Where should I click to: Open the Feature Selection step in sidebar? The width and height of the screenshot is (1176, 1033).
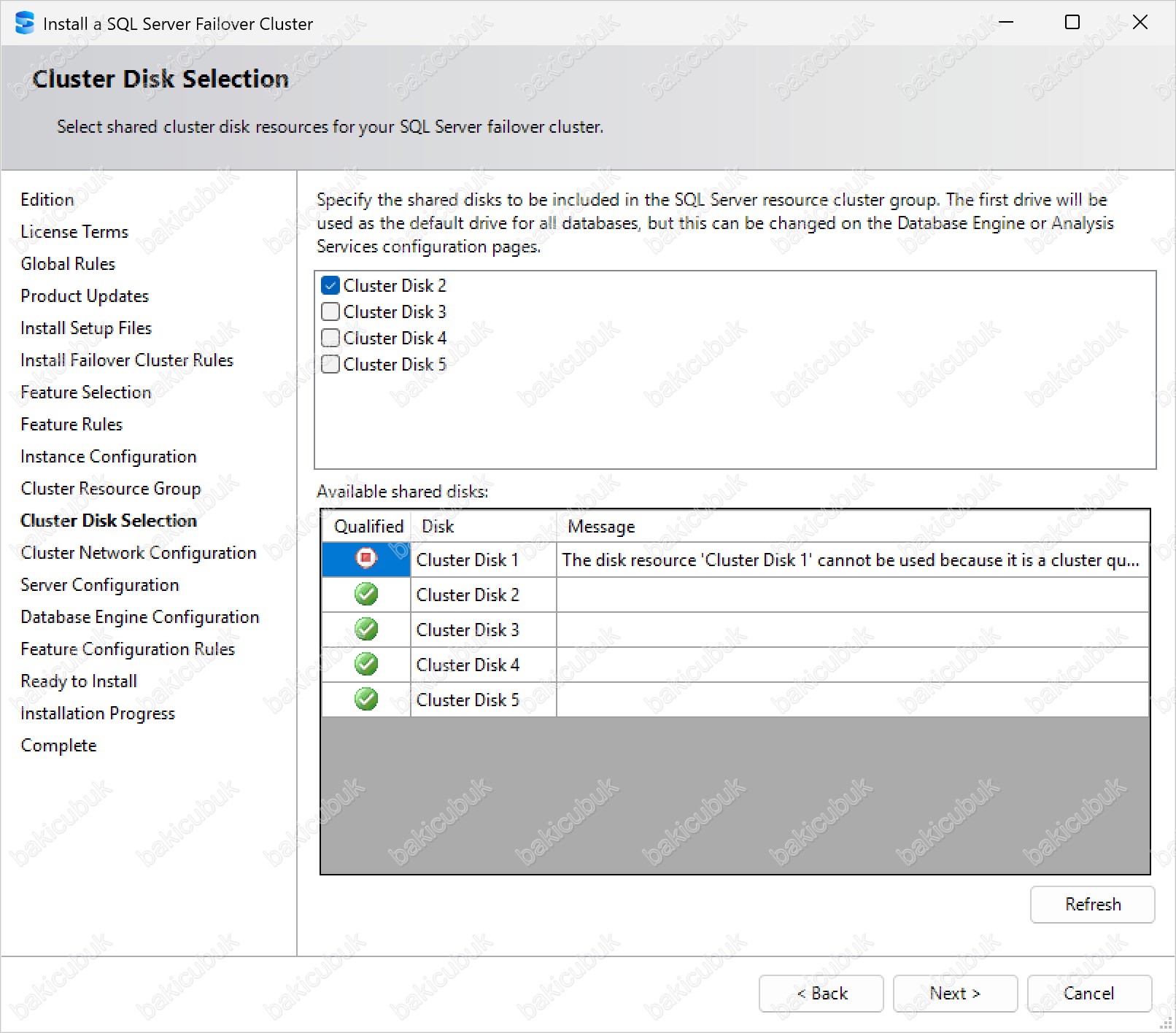(x=85, y=392)
